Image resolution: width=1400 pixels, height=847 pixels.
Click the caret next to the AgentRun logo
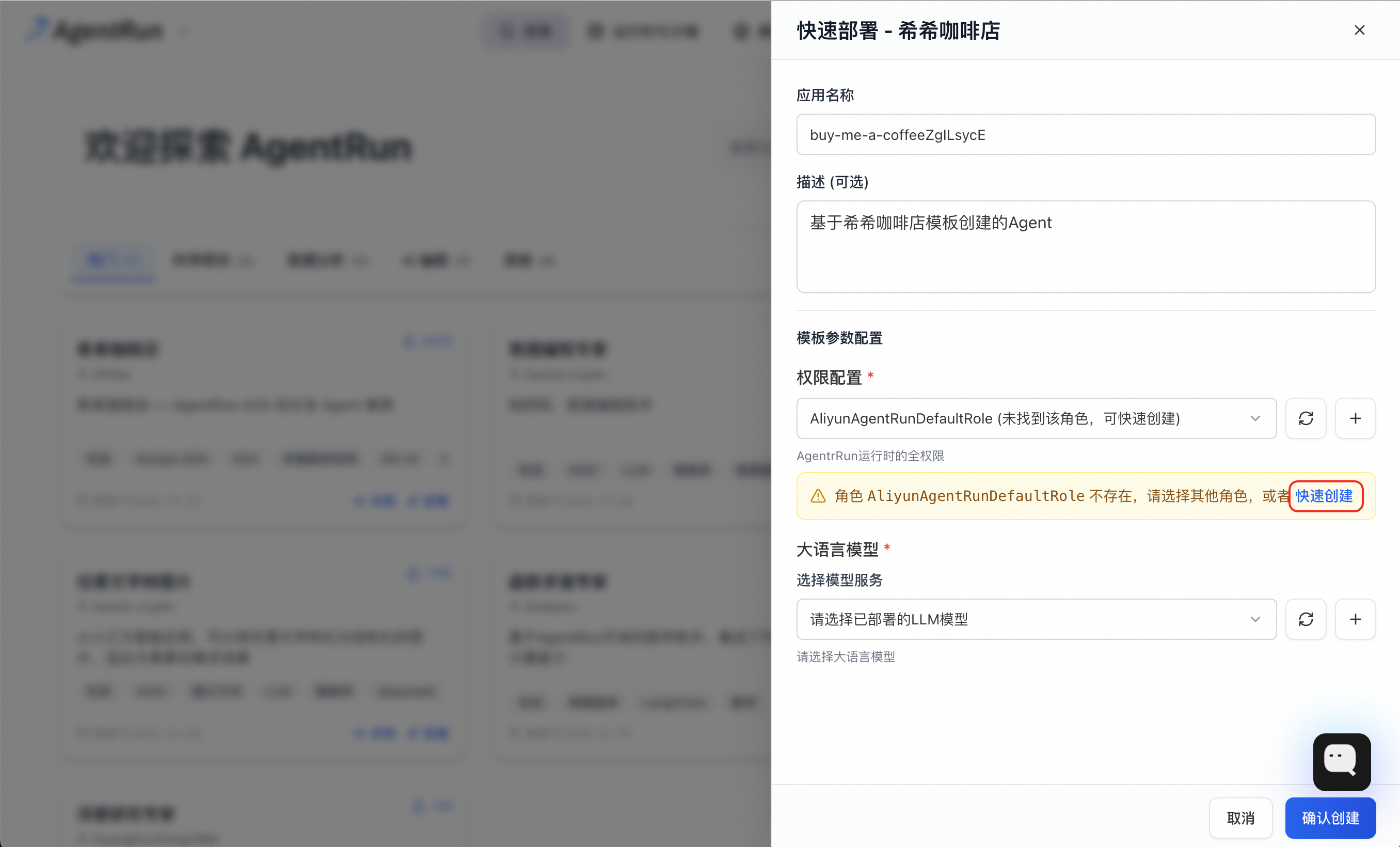(x=183, y=32)
